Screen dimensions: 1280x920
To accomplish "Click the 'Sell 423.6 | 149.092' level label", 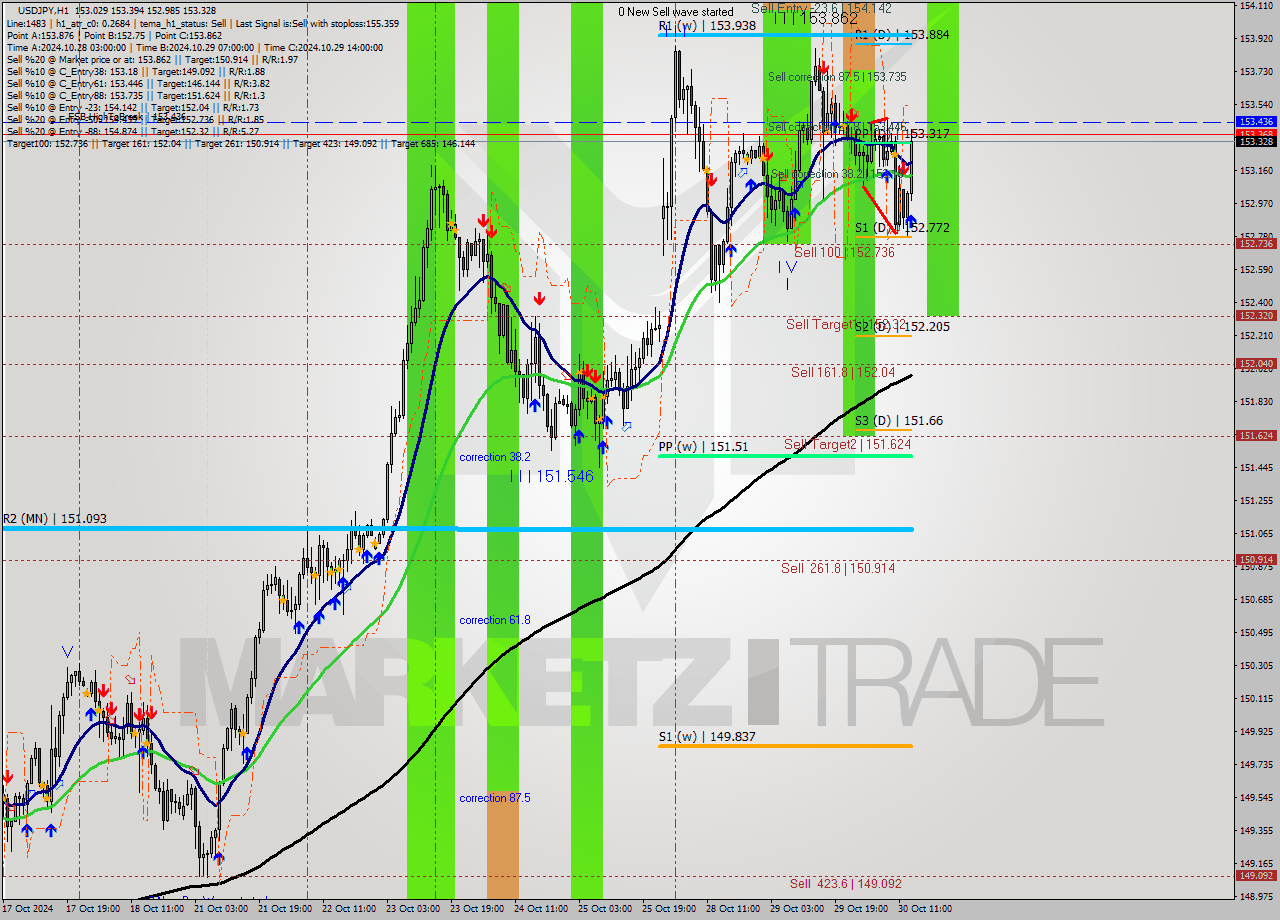I will tap(846, 884).
